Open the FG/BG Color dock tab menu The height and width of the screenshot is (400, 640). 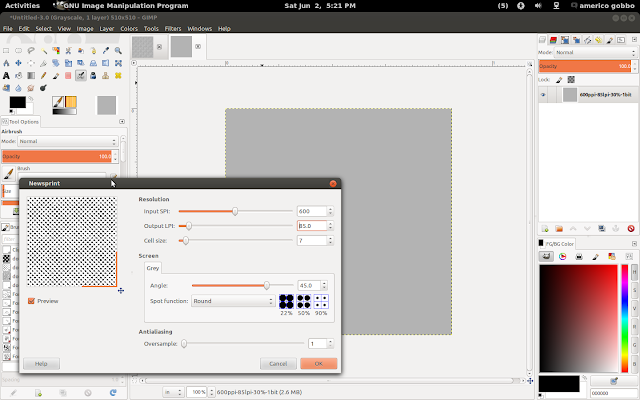[634, 244]
